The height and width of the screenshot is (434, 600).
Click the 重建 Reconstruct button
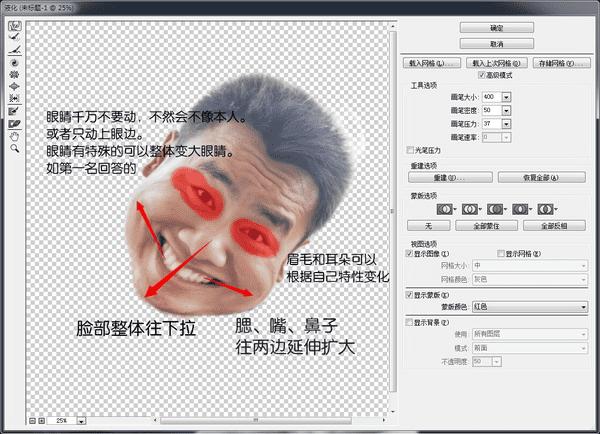pos(450,178)
